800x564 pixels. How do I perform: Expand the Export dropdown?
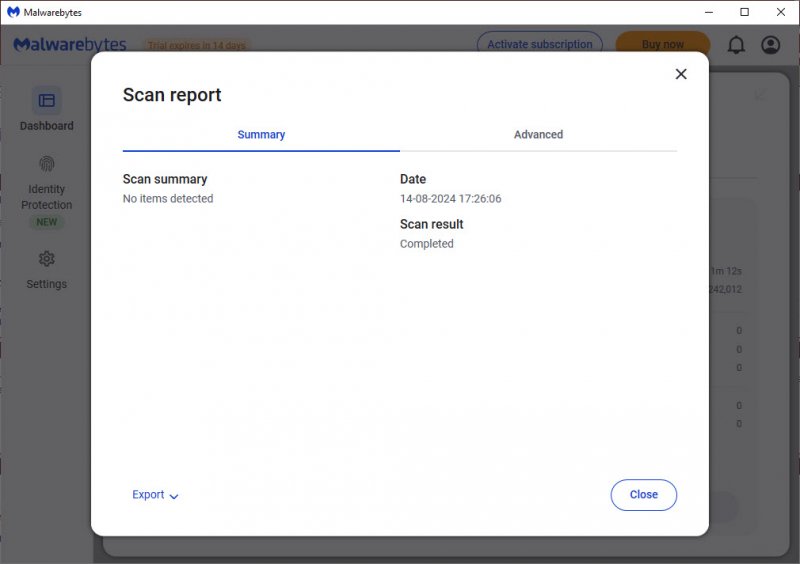pos(155,495)
